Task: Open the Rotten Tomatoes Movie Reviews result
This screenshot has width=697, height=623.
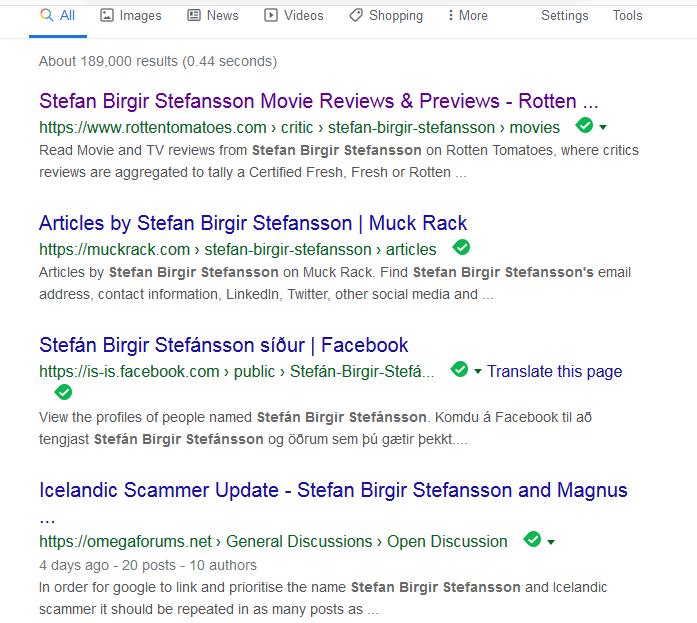Action: point(318,101)
